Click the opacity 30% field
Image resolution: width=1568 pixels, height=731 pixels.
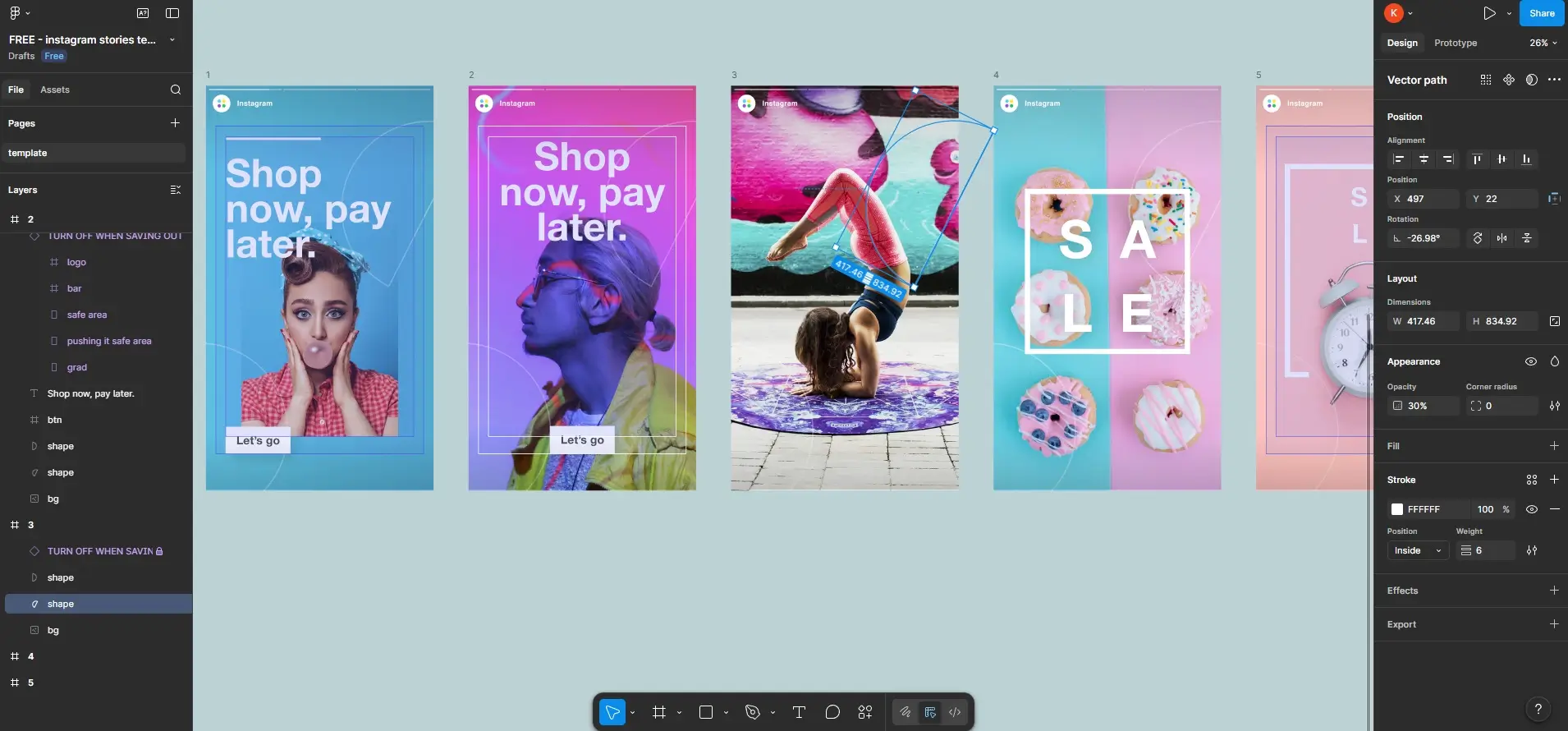[x=1423, y=406]
